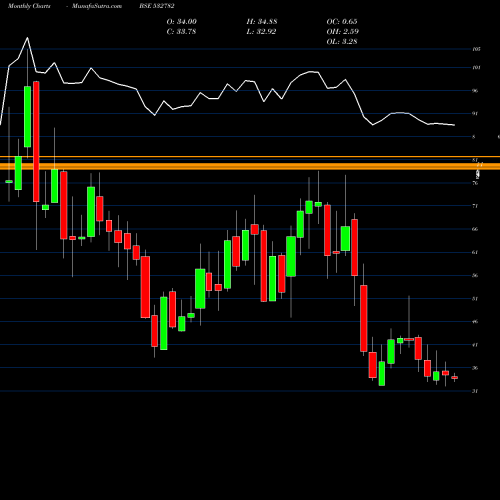
Task: Click the 91 price axis label
Action: (x=475, y=114)
